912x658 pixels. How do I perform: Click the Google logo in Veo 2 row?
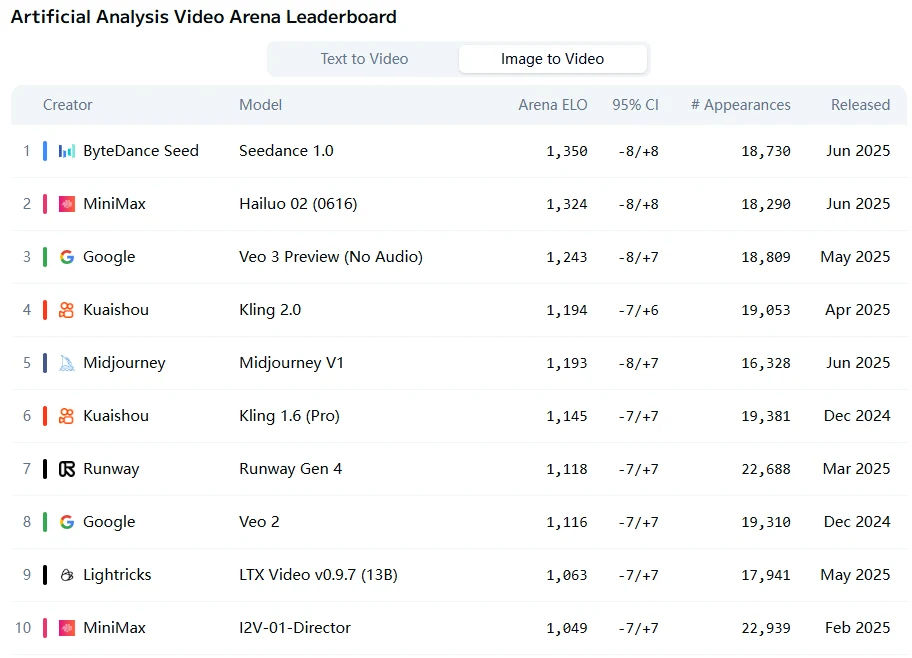click(67, 522)
